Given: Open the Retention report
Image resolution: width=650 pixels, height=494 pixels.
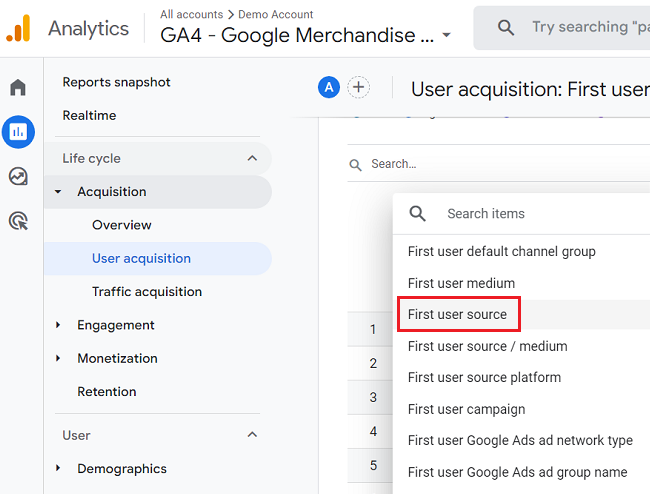Looking at the screenshot, I should (107, 392).
